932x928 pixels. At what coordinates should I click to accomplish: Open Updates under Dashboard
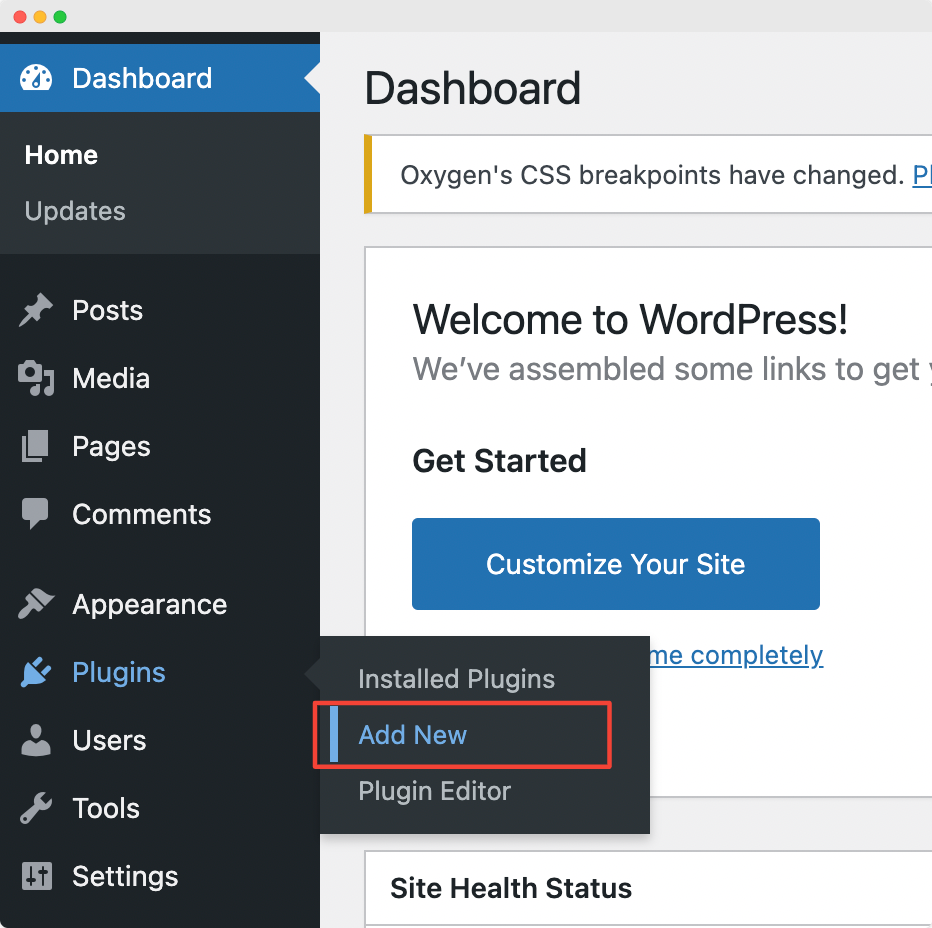pyautogui.click(x=75, y=211)
